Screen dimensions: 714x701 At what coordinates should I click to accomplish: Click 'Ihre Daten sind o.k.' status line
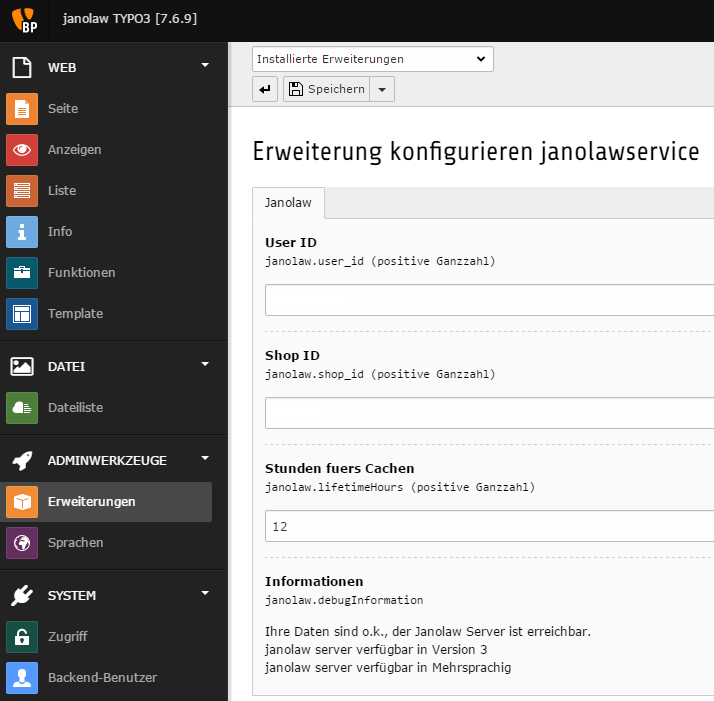point(428,632)
